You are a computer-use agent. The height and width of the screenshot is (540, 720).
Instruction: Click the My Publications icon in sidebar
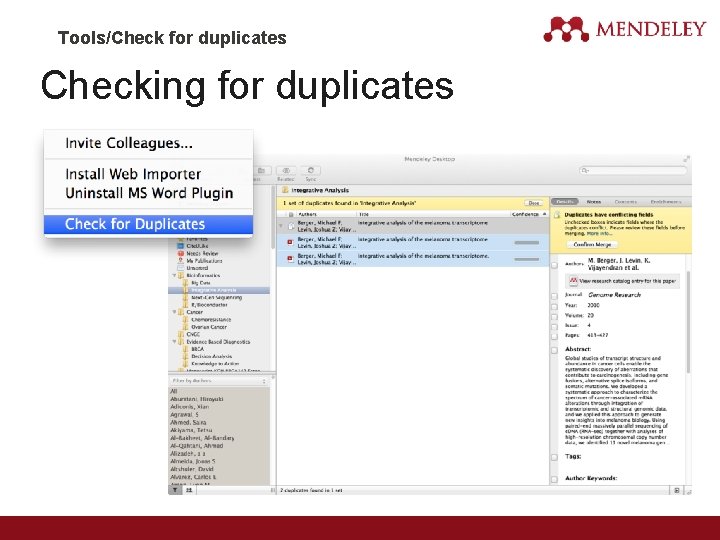(x=180, y=260)
